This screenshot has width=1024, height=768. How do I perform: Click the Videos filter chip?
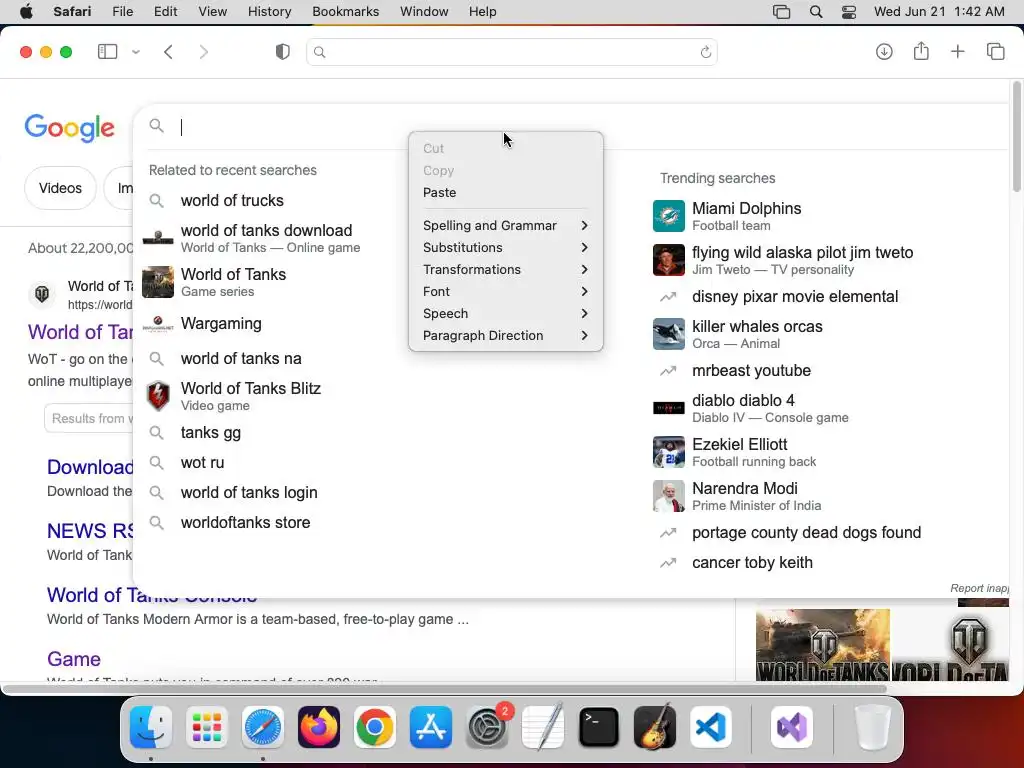[x=60, y=188]
